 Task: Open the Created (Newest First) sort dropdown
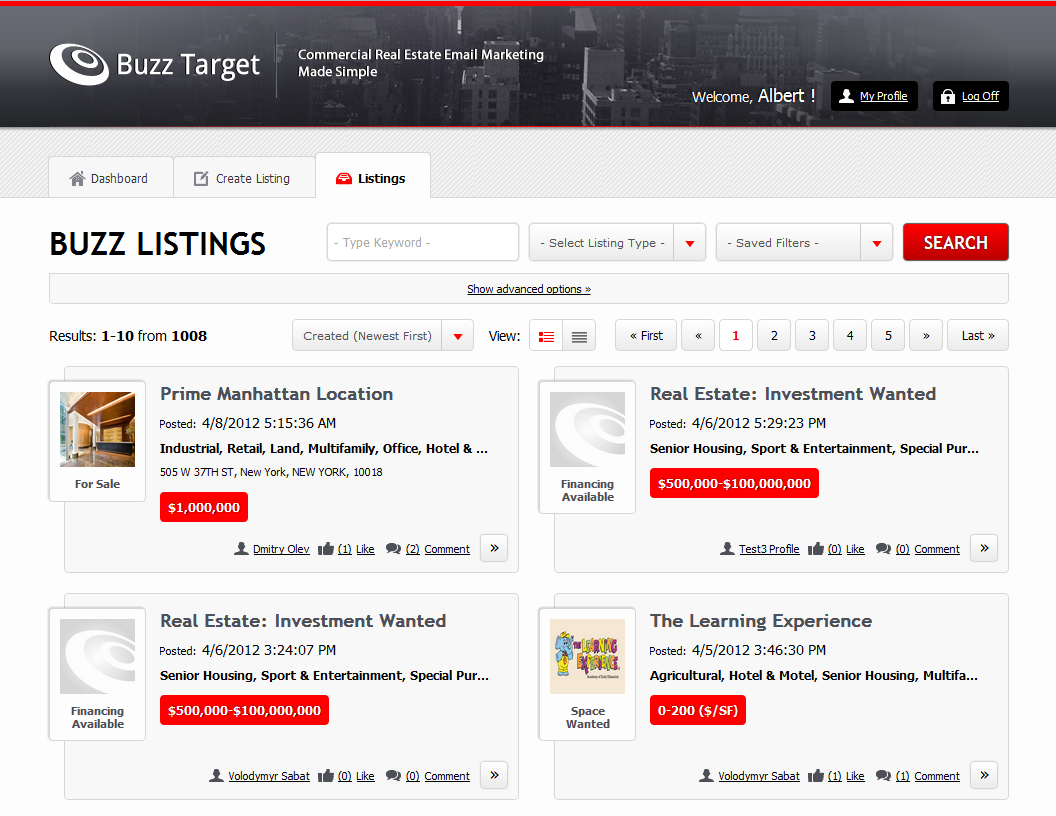pyautogui.click(x=382, y=336)
